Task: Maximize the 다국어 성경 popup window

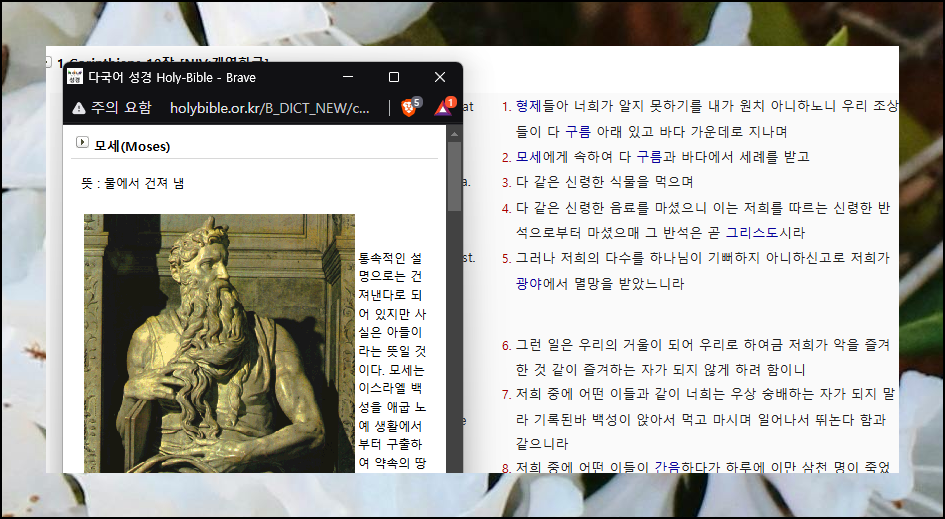Action: coord(394,77)
